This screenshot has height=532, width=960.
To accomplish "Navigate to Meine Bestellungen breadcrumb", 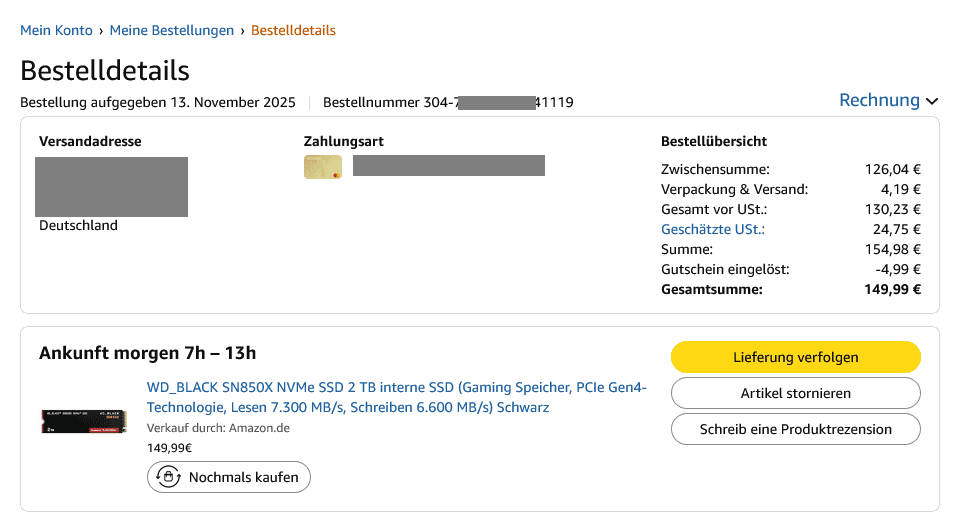I will [x=172, y=30].
